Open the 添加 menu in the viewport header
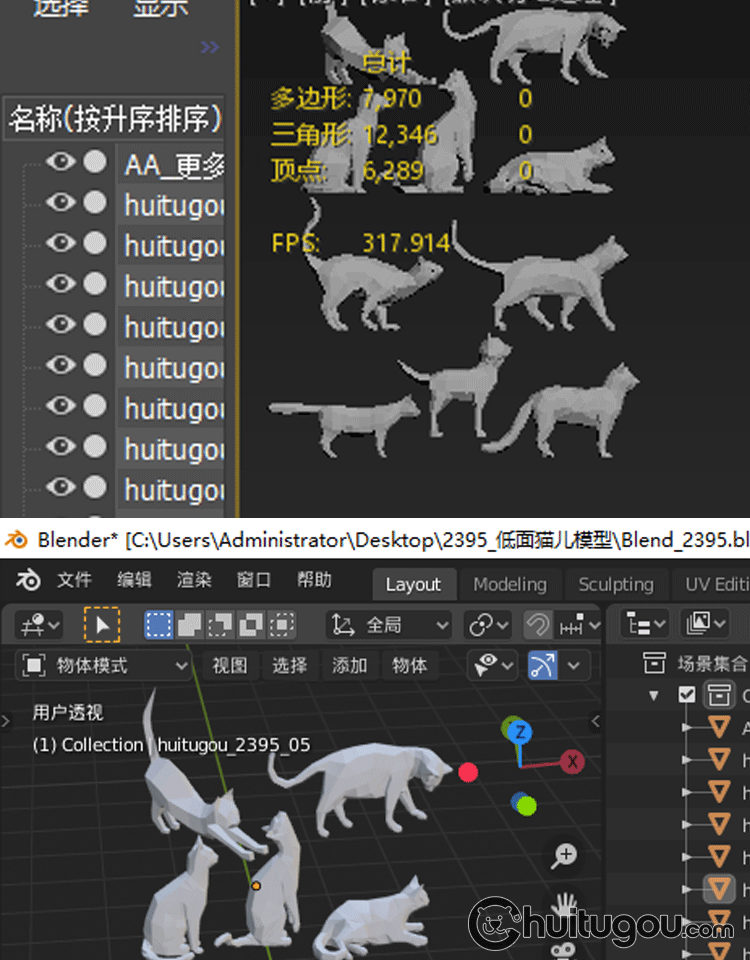This screenshot has height=960, width=750. point(350,666)
